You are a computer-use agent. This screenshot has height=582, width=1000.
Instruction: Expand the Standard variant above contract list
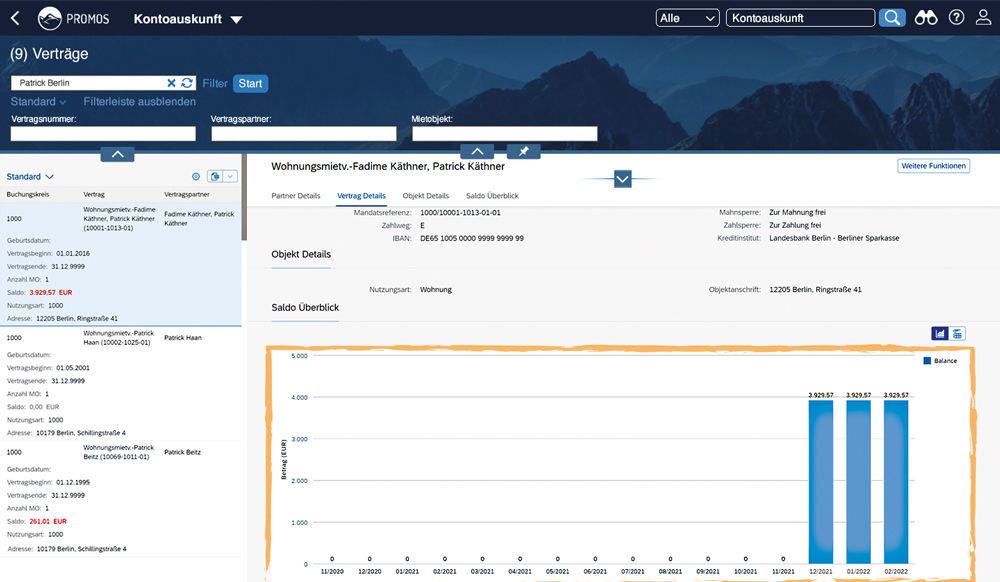click(30, 177)
